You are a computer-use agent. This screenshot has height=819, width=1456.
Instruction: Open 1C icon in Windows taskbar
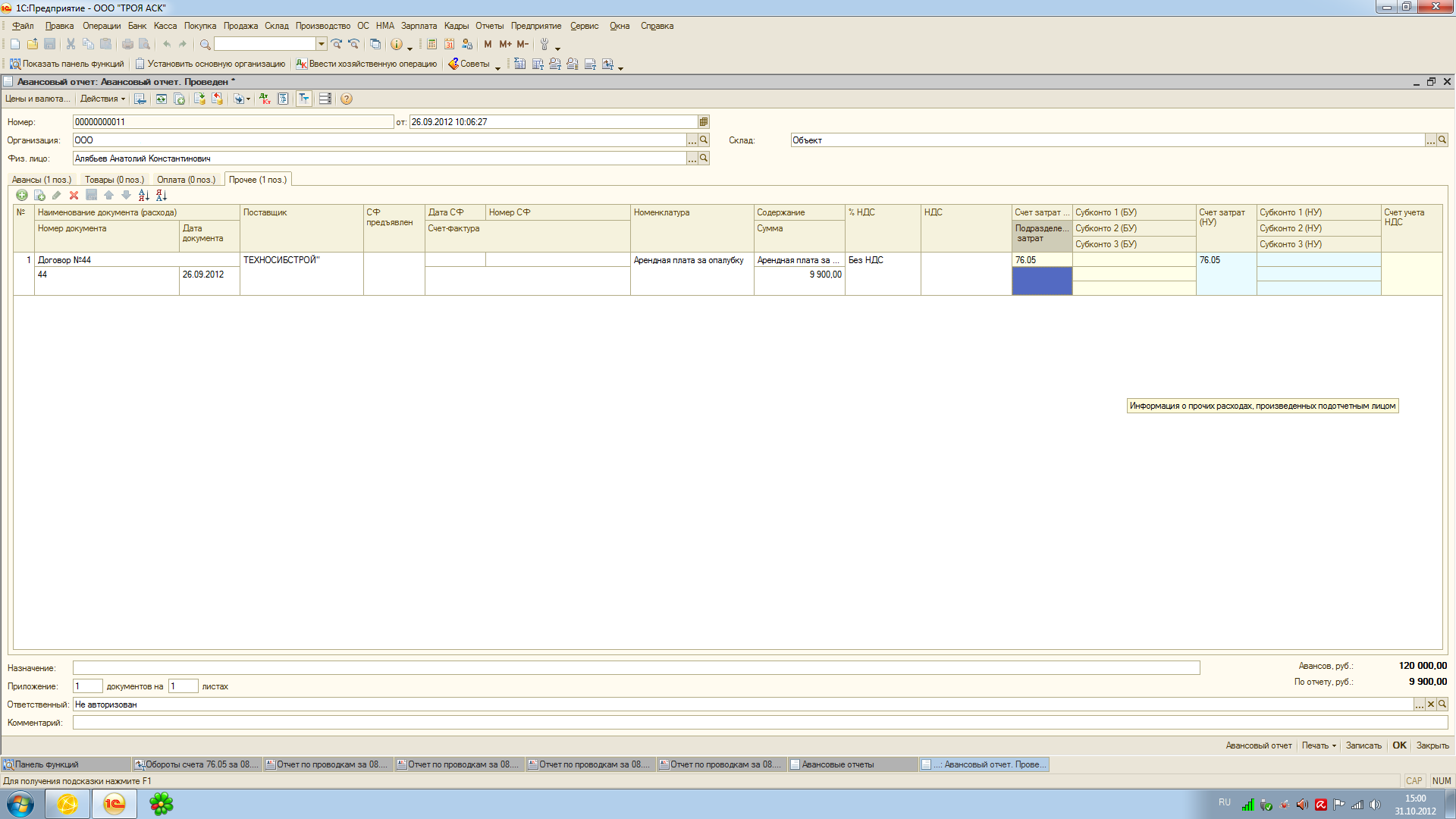[114, 804]
